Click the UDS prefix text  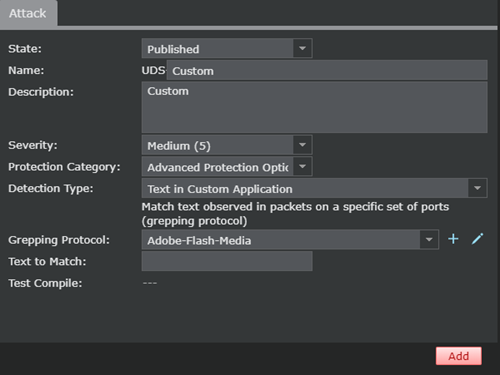tap(153, 70)
